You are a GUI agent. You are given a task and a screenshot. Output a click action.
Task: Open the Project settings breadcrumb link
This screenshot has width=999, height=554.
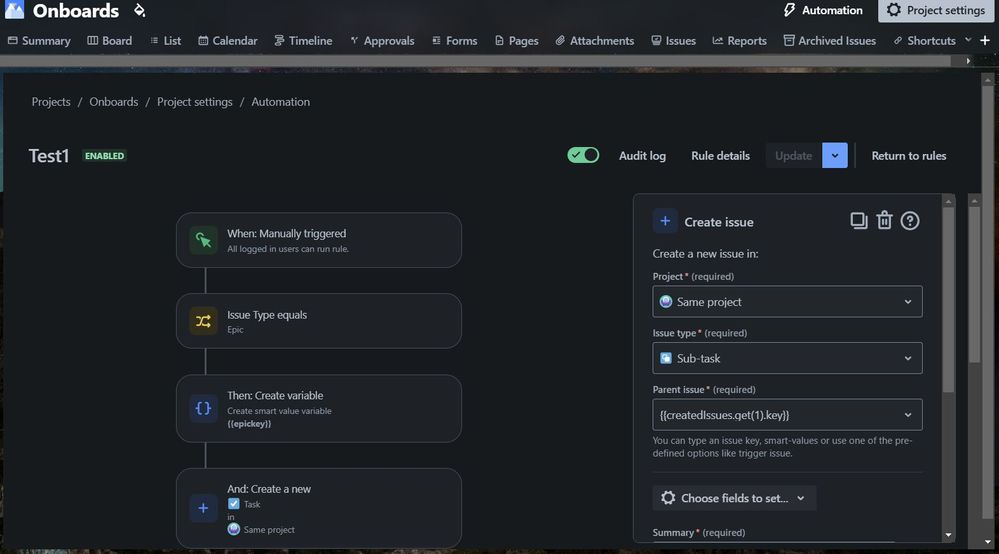pyautogui.click(x=194, y=102)
